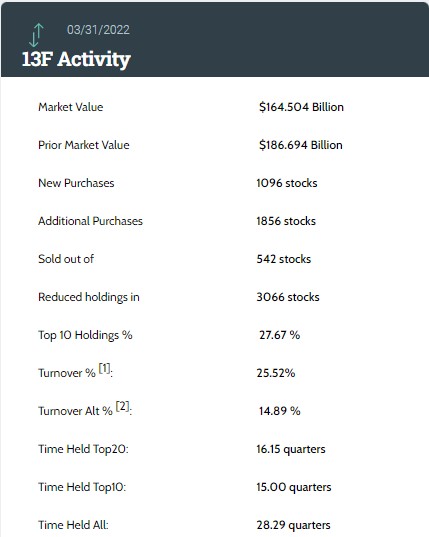
Task: Click the Prior Market Value label
Action: click(84, 145)
